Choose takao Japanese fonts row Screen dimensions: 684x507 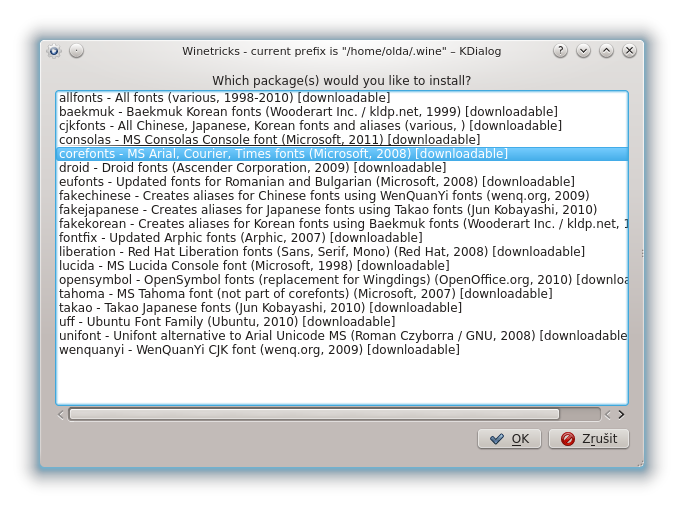point(342,307)
